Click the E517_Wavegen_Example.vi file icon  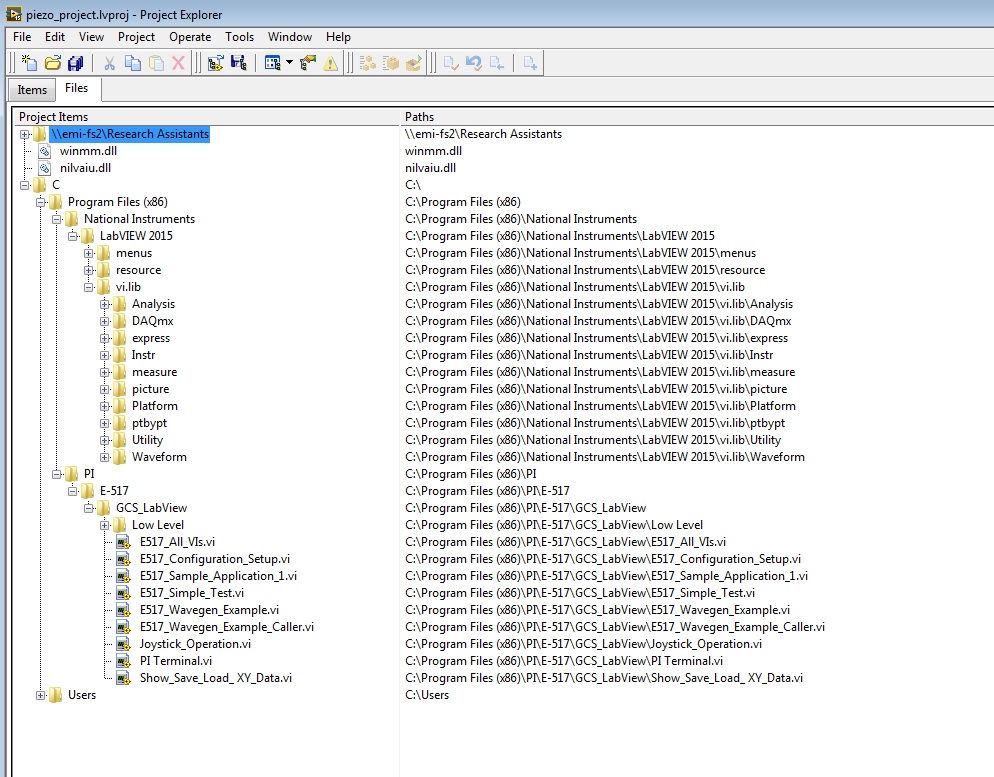coord(123,610)
